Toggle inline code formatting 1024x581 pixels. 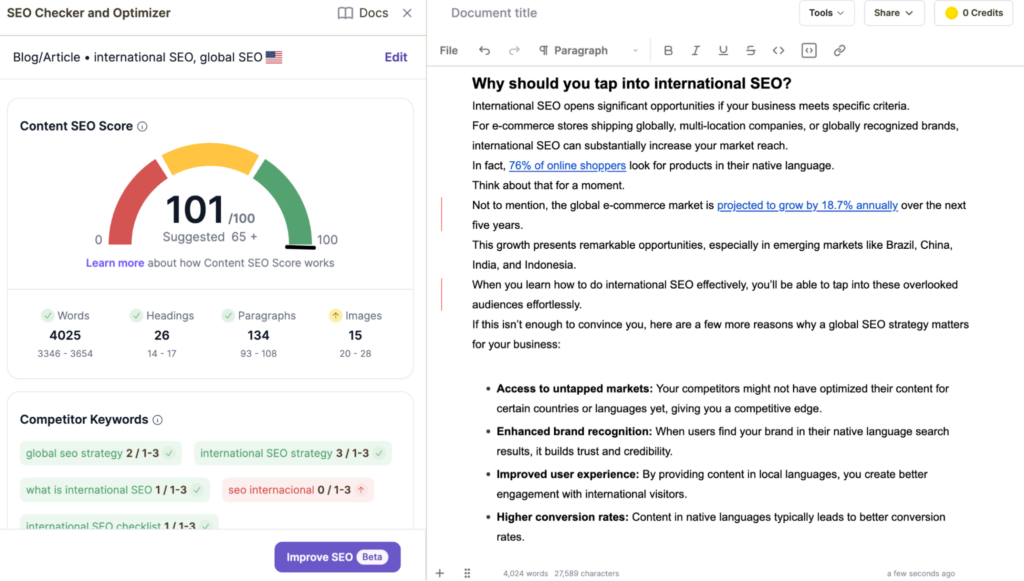coord(778,51)
